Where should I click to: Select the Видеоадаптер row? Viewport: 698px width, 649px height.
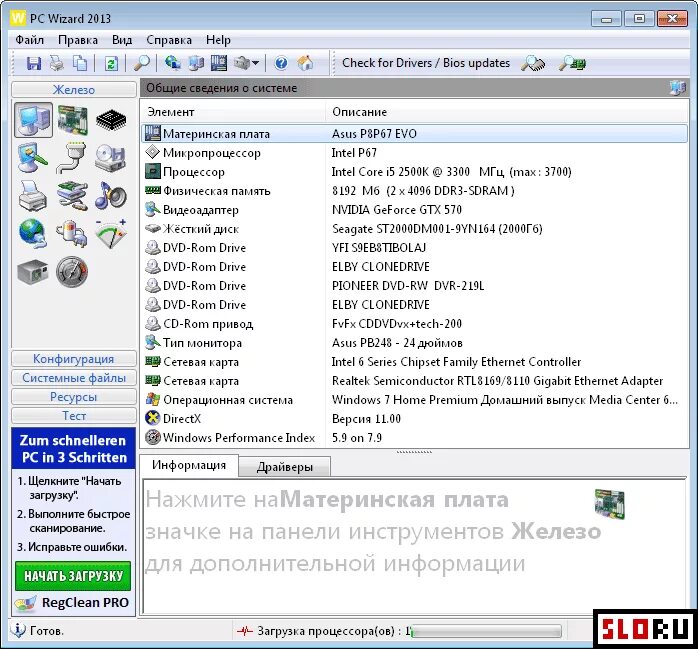(414, 210)
